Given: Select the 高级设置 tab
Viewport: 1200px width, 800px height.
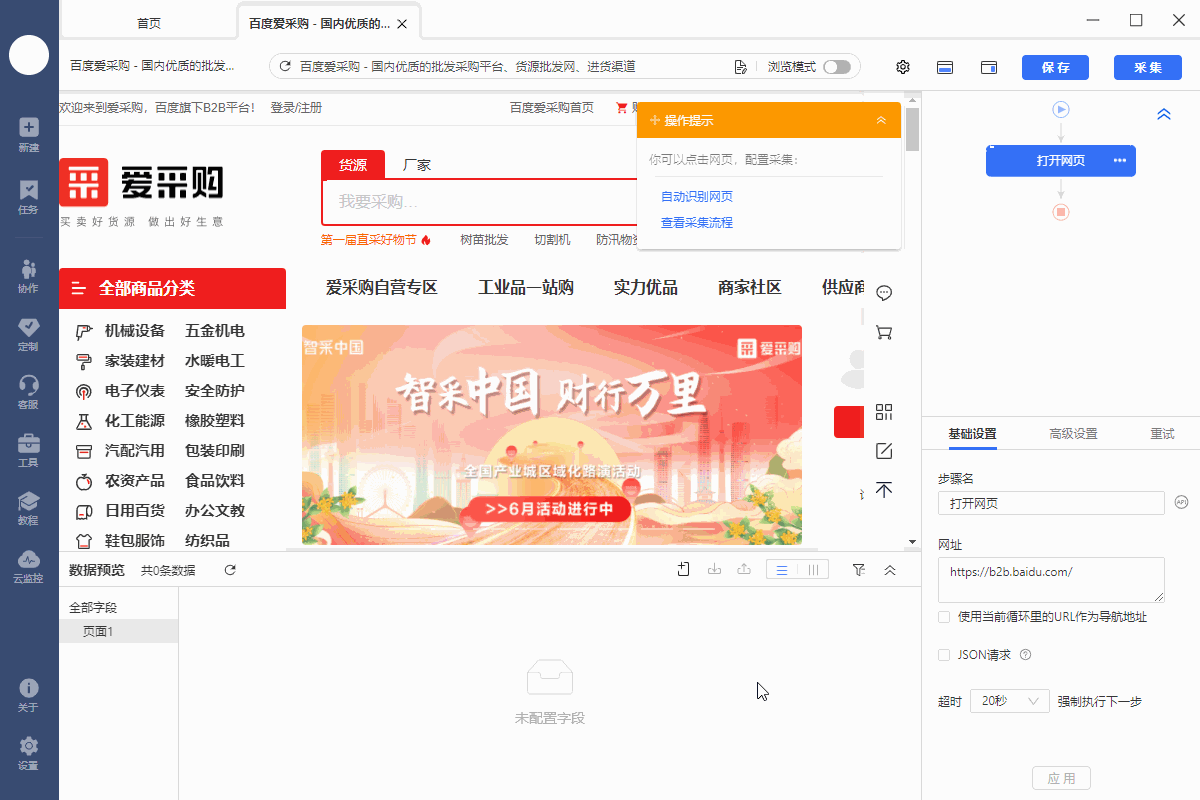Looking at the screenshot, I should [x=1073, y=434].
